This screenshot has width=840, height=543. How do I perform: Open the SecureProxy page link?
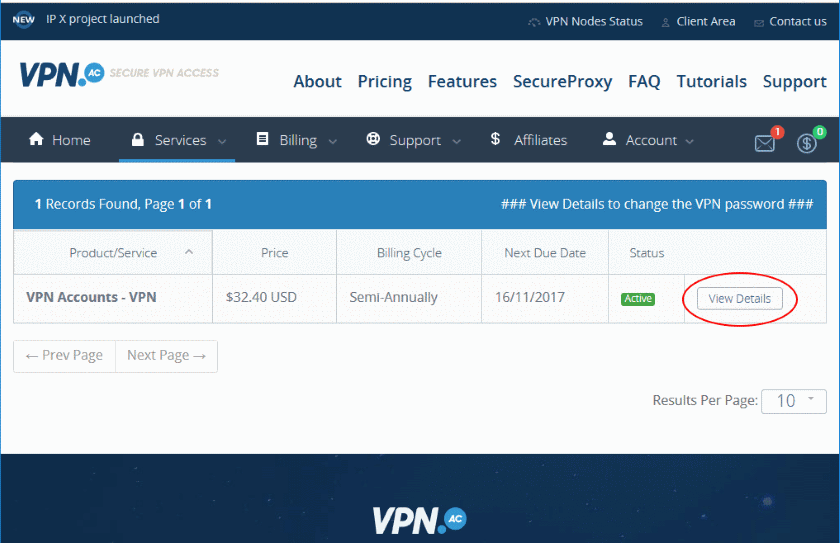(562, 82)
